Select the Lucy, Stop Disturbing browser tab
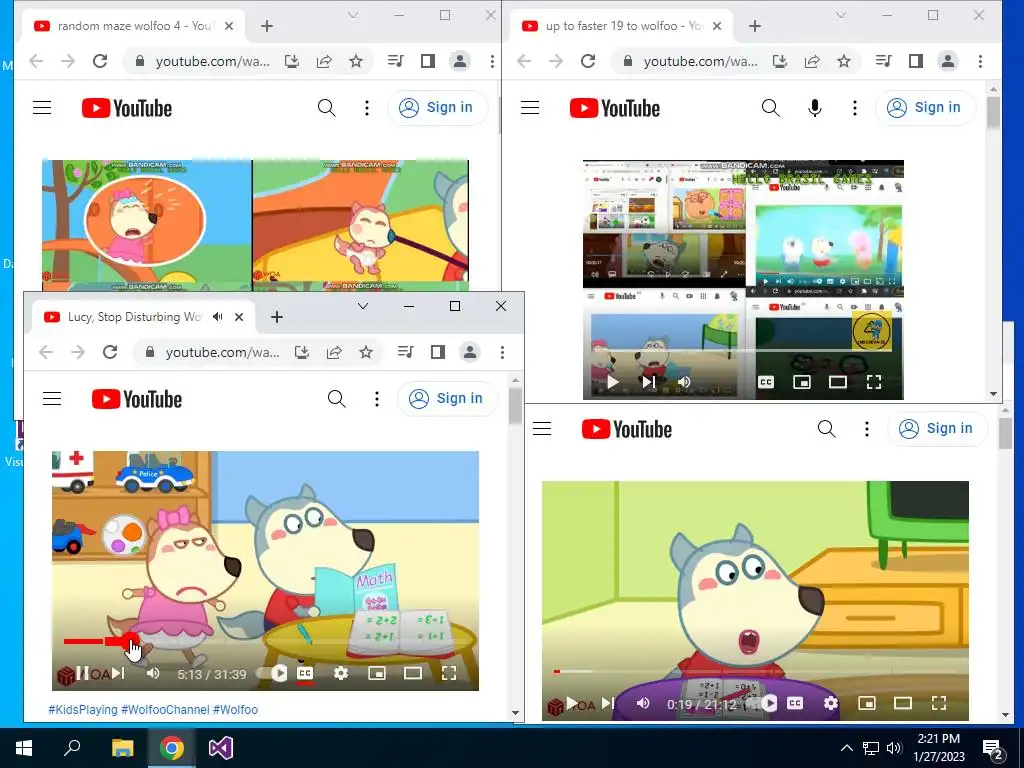The height and width of the screenshot is (768, 1024). 133,317
